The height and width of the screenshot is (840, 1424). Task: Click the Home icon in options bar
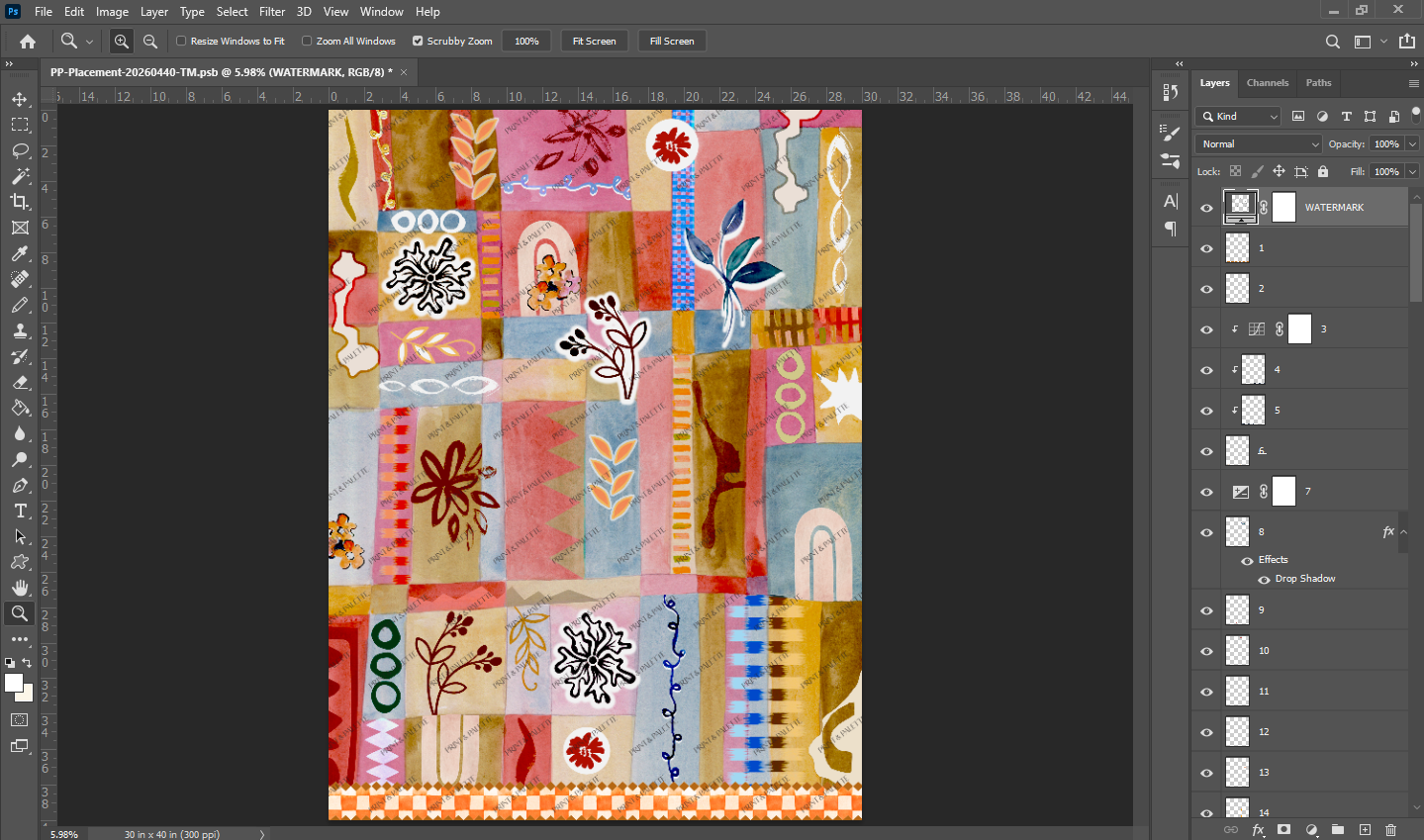point(28,42)
